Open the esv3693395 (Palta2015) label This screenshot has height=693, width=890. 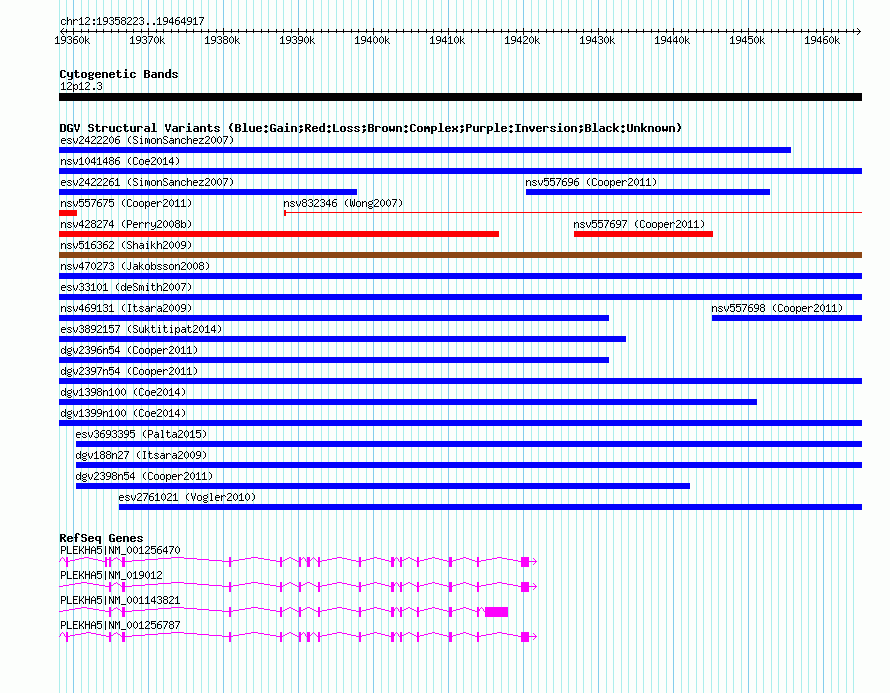tap(141, 434)
